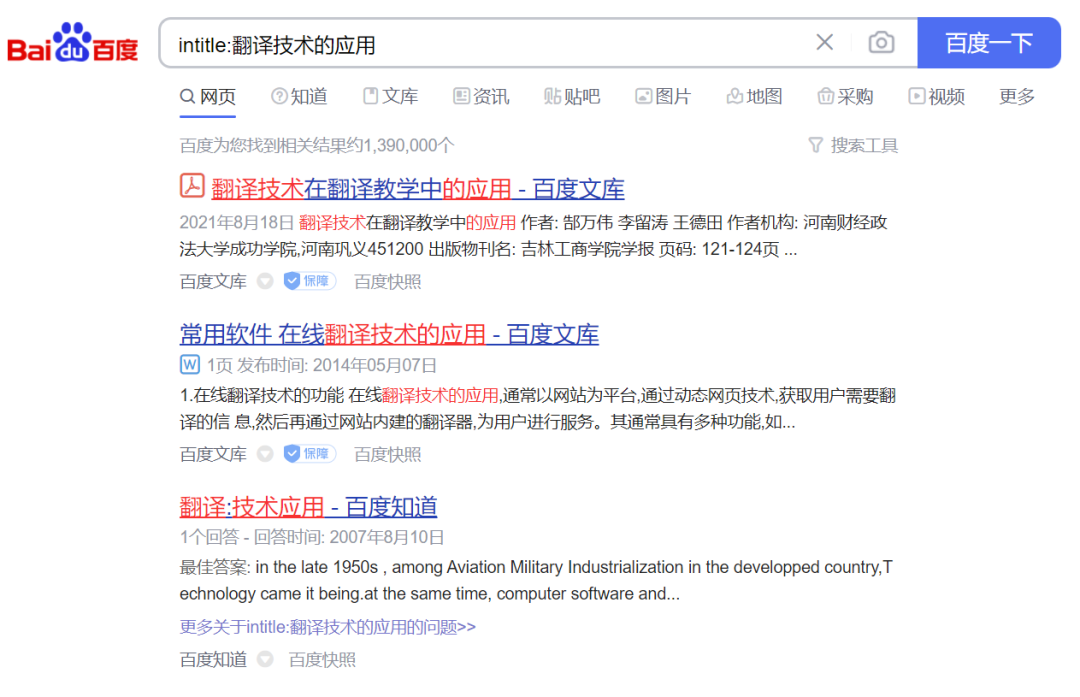Open 百度快照 of first result

tap(388, 282)
